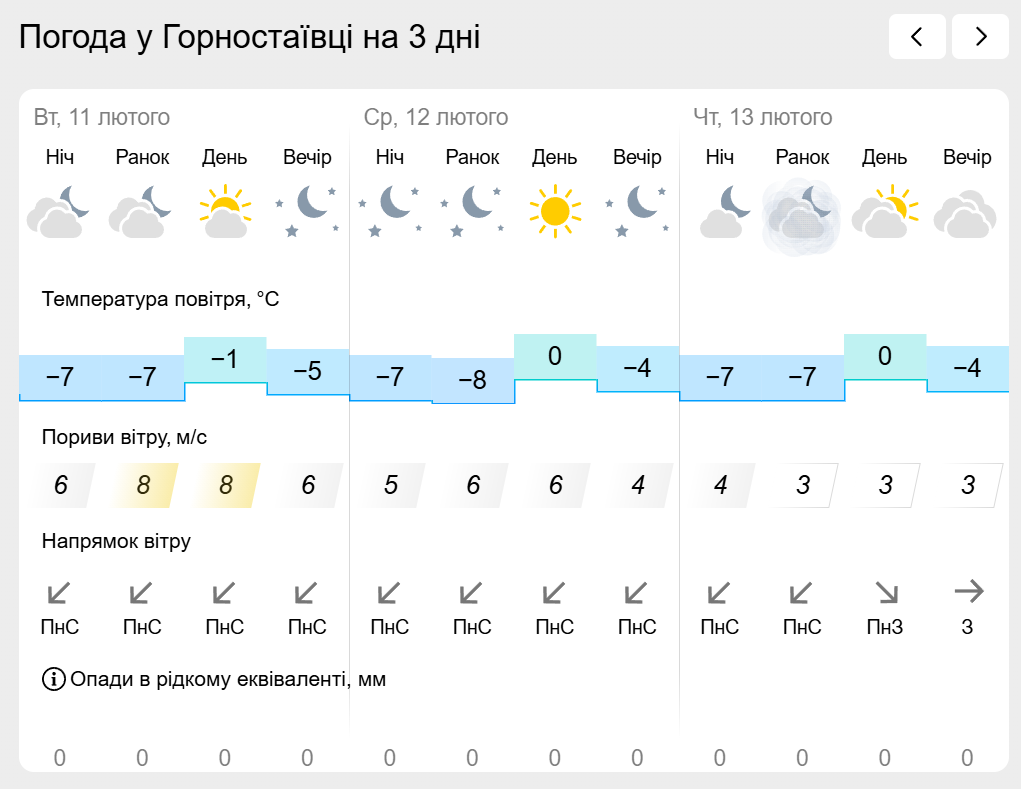Click Thursday morning wind gust value 3
The width and height of the screenshot is (1021, 789).
pyautogui.click(x=803, y=485)
